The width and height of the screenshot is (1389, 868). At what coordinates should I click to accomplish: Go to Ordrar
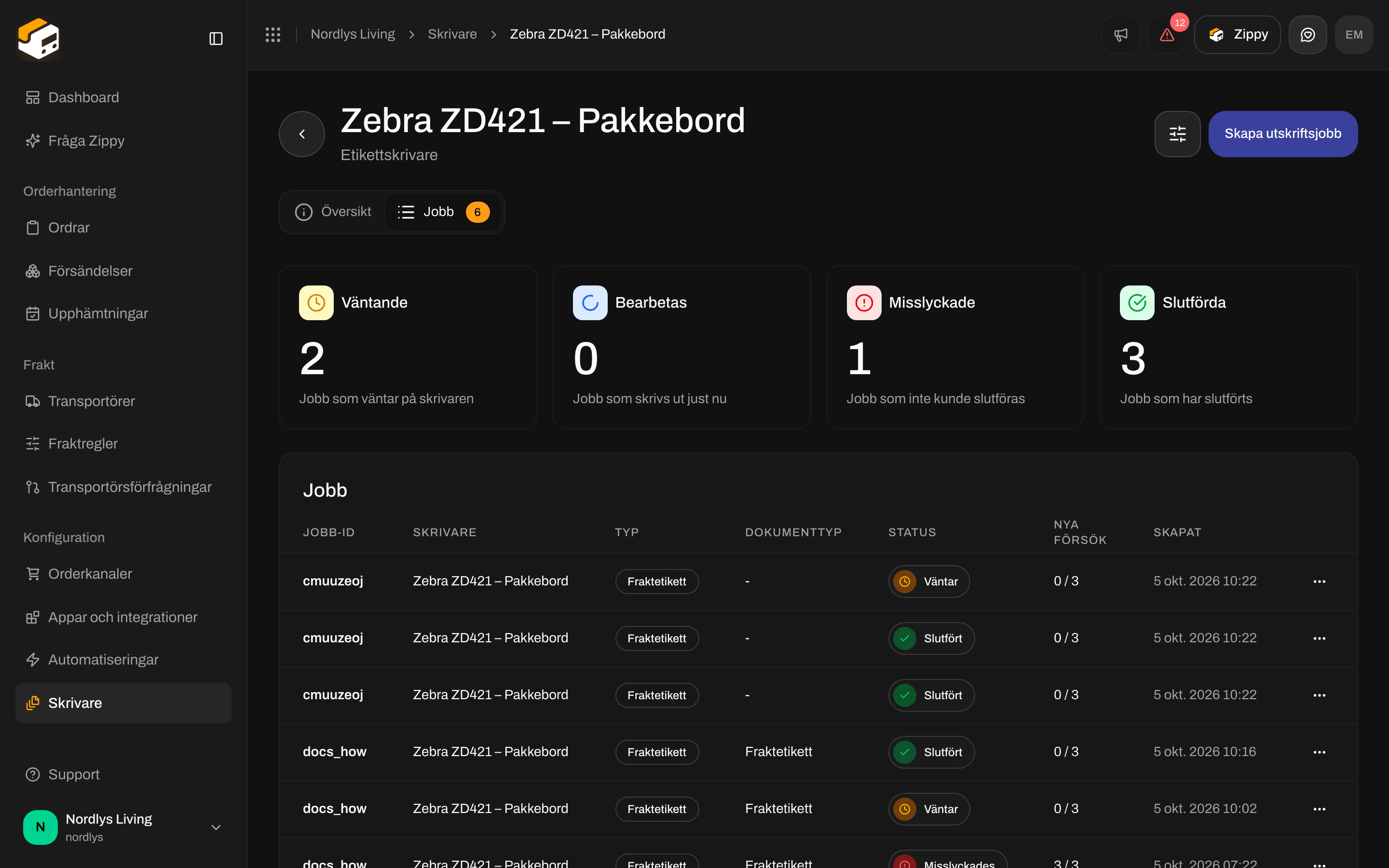coord(123,227)
